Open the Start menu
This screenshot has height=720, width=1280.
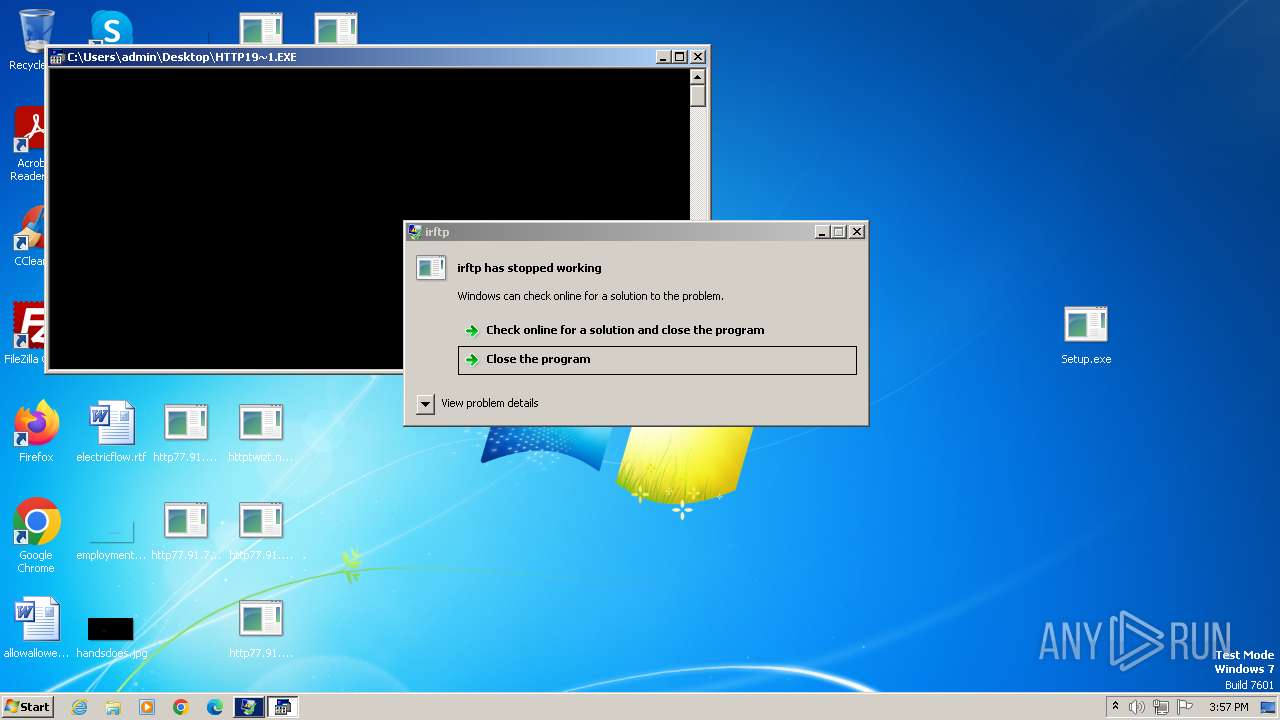27,707
